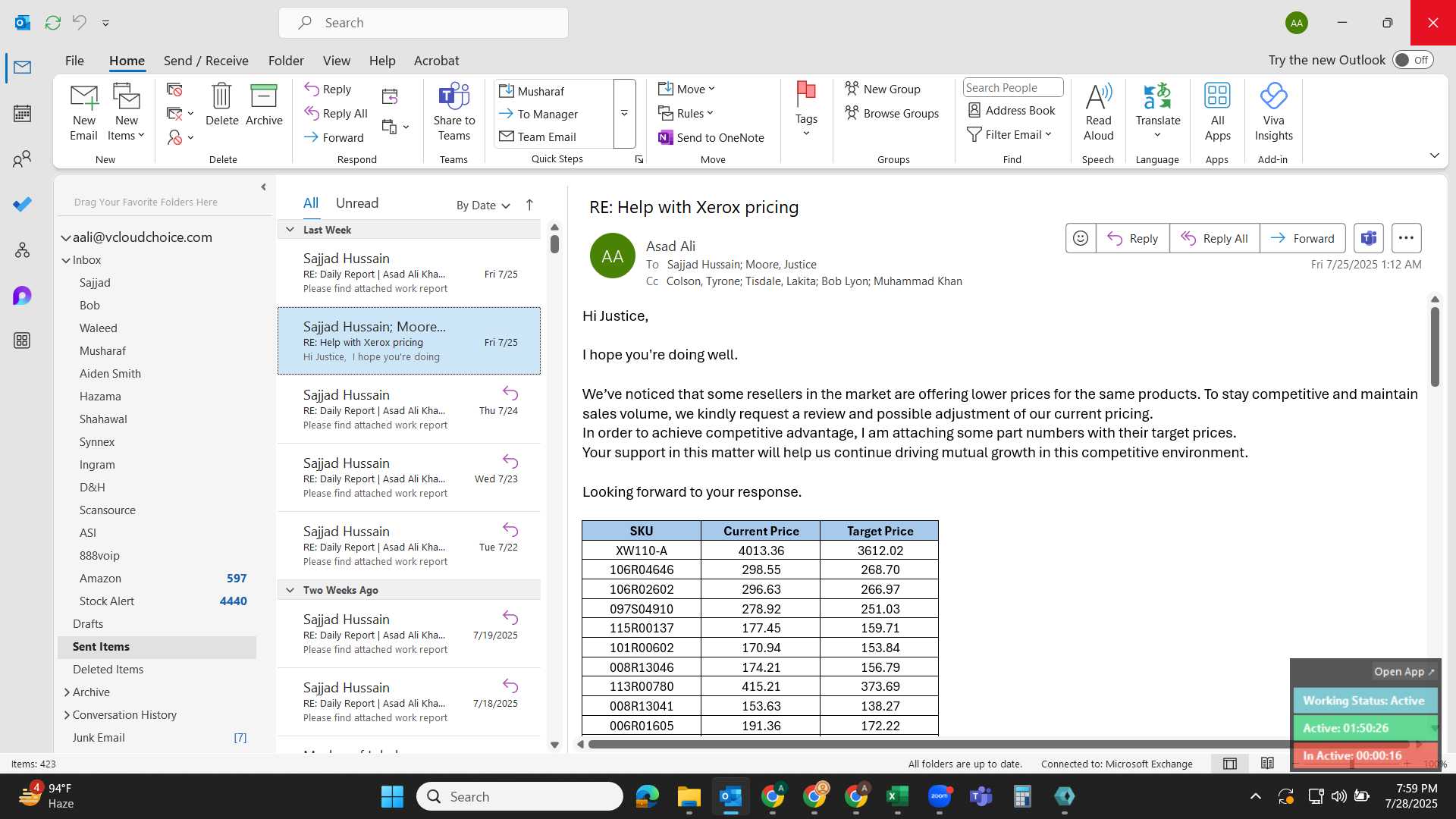Click the Send/Receive sync icon in title bar

coord(52,23)
